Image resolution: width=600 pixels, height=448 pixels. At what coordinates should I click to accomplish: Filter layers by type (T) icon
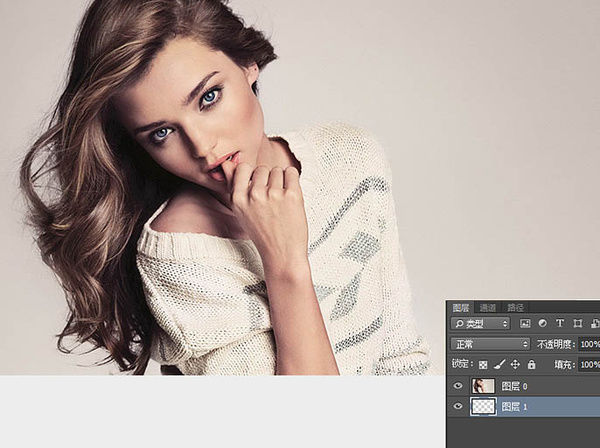pyautogui.click(x=560, y=323)
